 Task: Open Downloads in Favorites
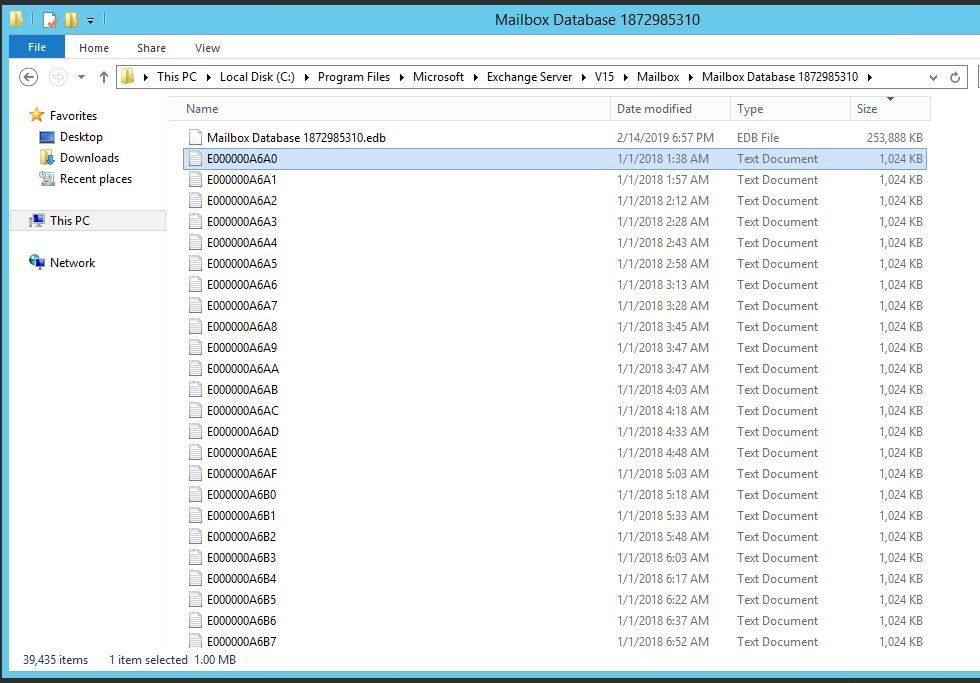89,157
